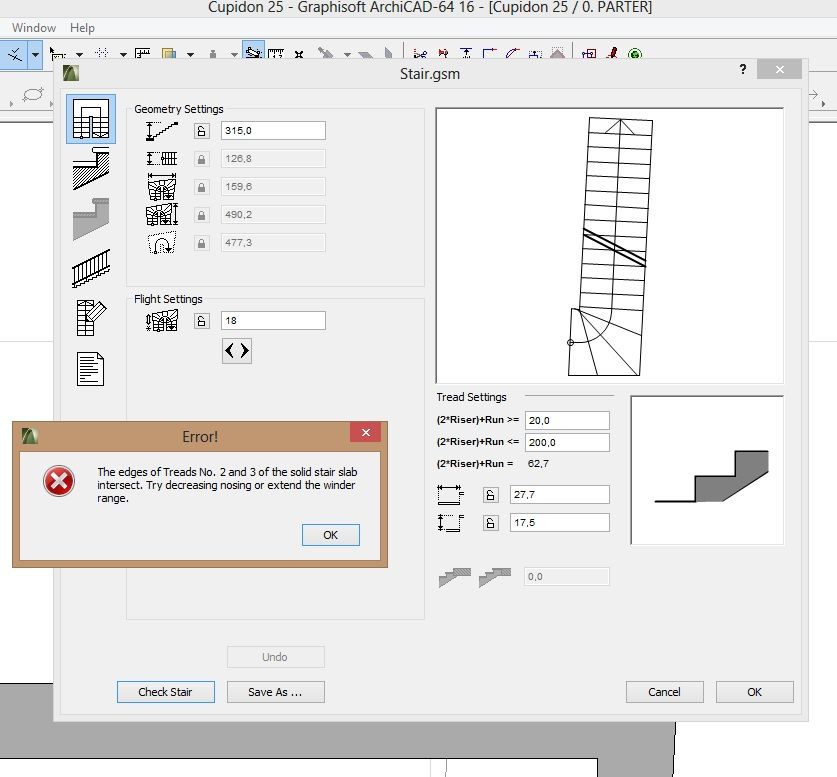Screen dimensions: 837x777
Task: Click the tread depth field 27,7
Action: [559, 495]
